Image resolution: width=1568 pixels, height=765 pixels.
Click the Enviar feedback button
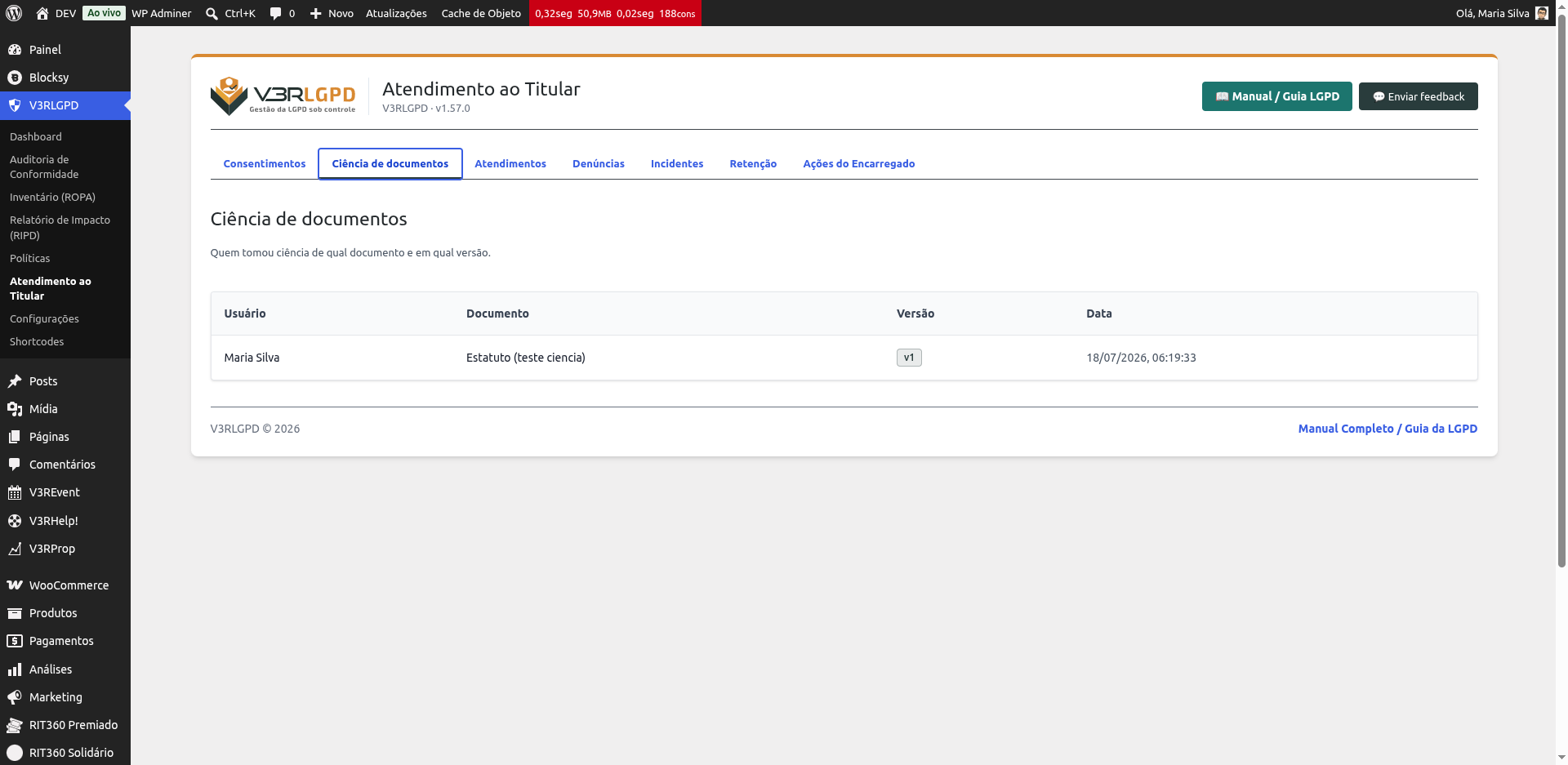1418,96
